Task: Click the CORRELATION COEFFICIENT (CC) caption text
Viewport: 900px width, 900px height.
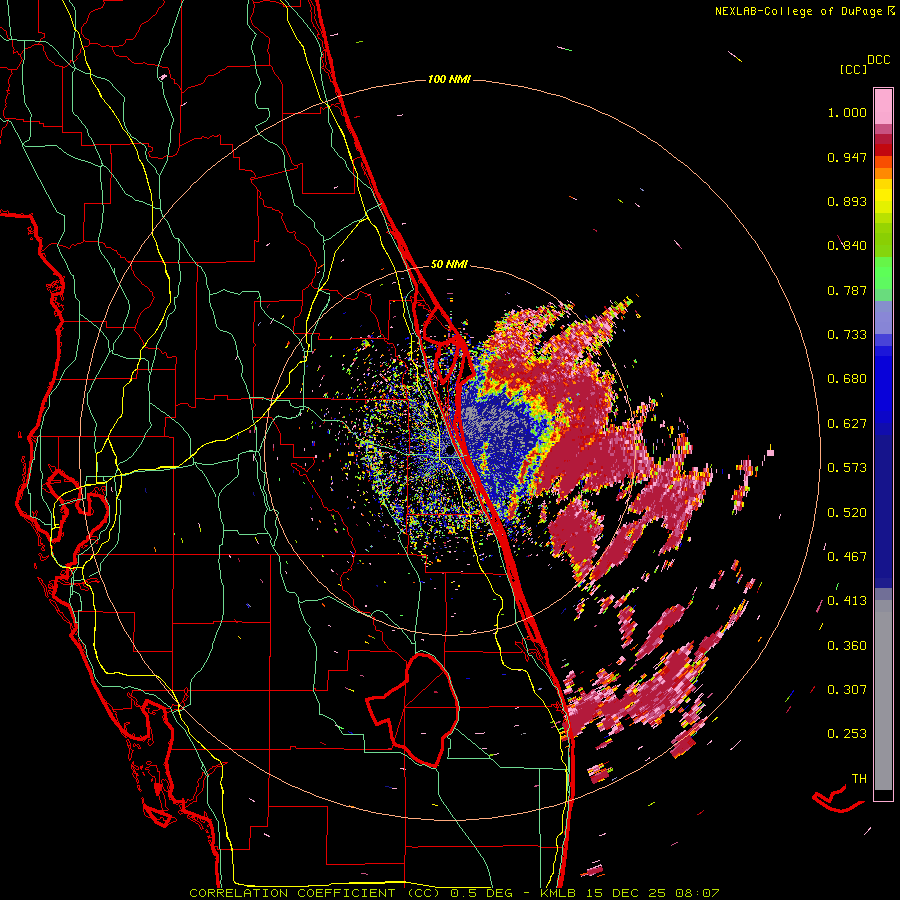Action: [315, 893]
